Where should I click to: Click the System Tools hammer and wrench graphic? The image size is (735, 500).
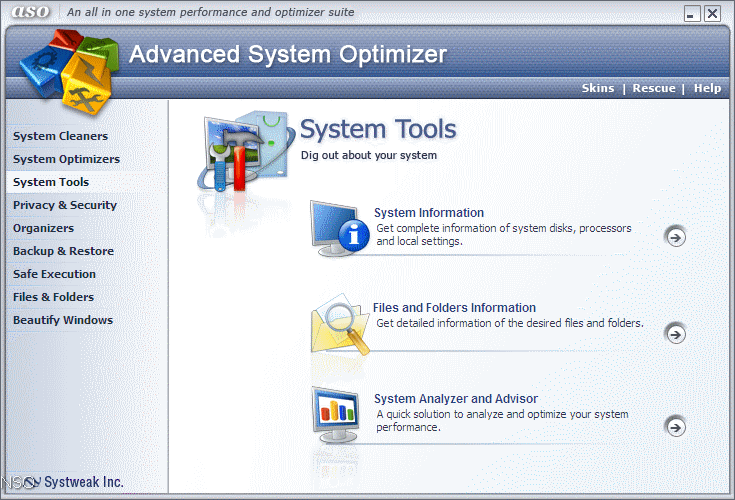(x=245, y=151)
